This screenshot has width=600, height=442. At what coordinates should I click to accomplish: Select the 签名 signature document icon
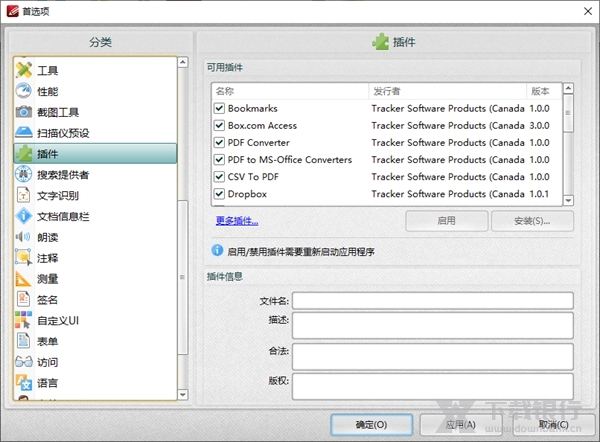[x=24, y=299]
